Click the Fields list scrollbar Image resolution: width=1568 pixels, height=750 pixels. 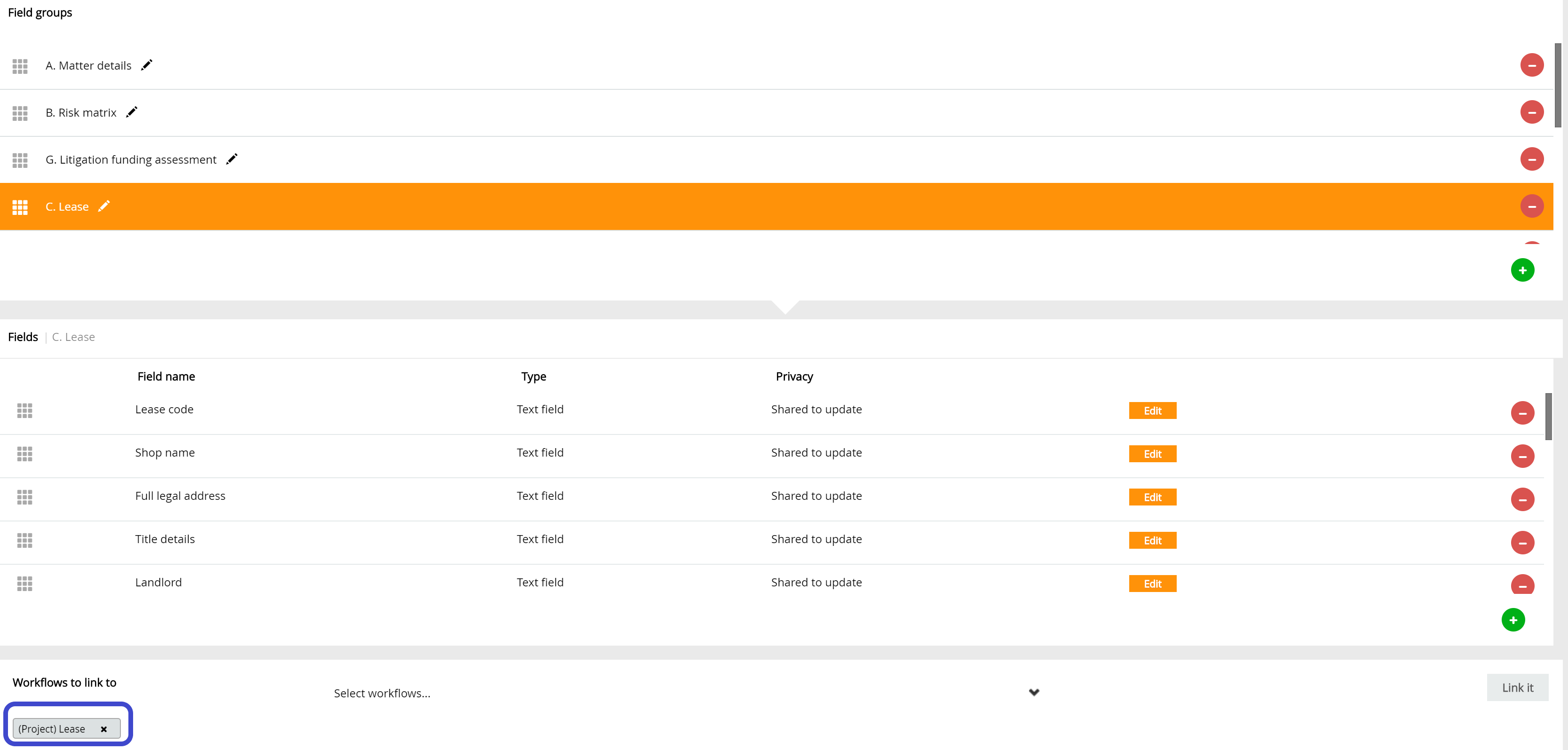pyautogui.click(x=1549, y=417)
